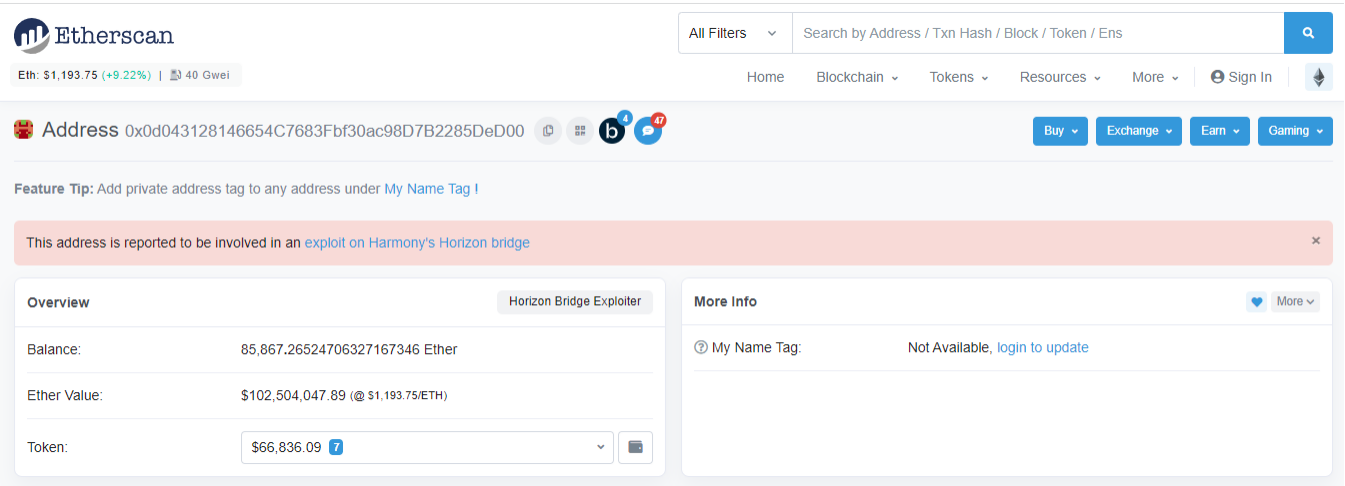Click the More Info panel heading
Screen dimensions: 1345x486
[725, 301]
